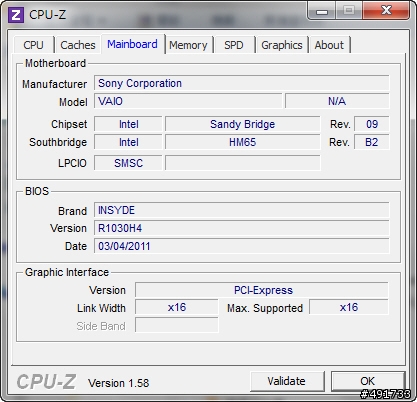417x402 pixels.
Task: Minimize the CPU-Z window
Action: pyautogui.click(x=322, y=12)
